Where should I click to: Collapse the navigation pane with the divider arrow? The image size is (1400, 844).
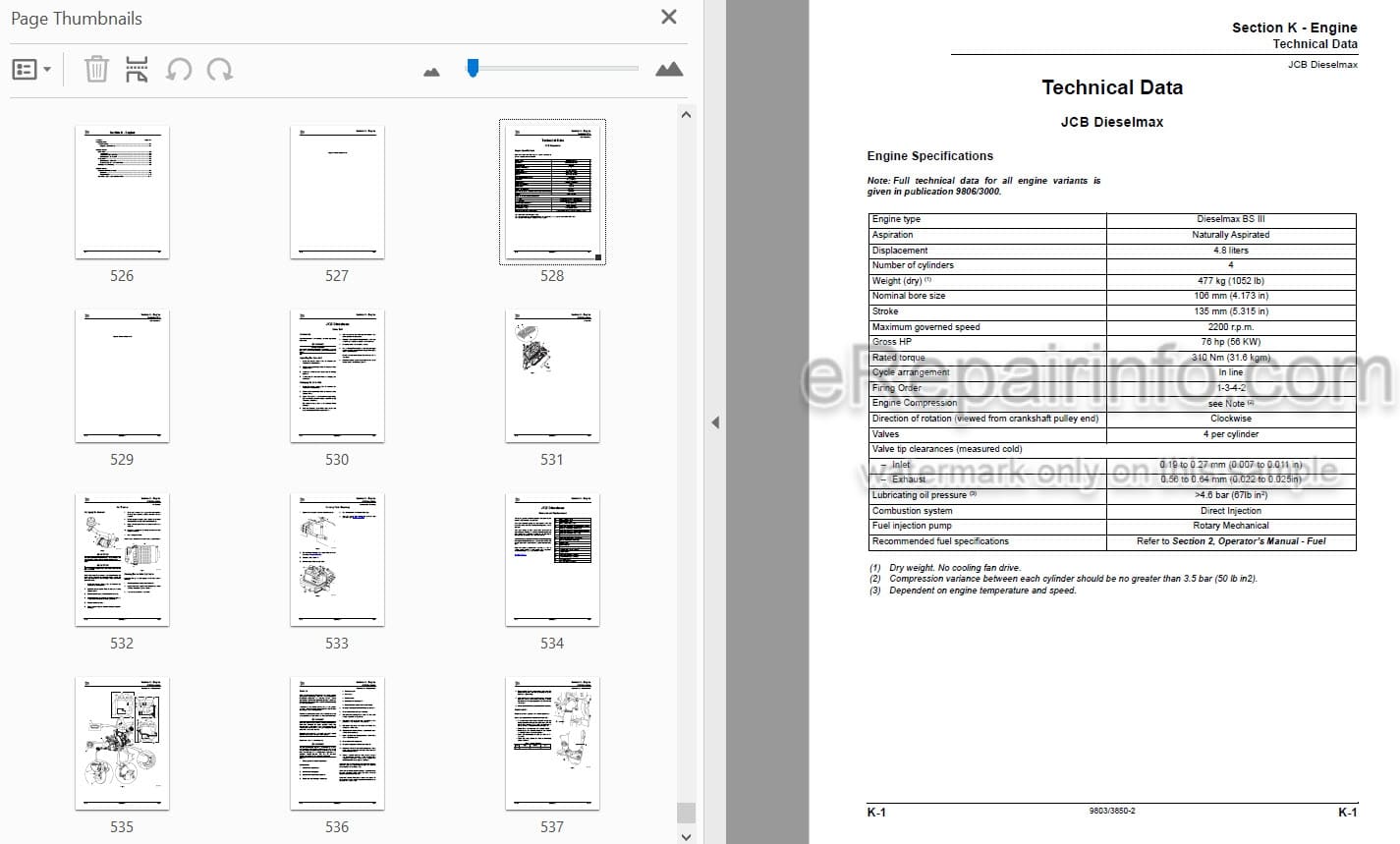pos(715,422)
